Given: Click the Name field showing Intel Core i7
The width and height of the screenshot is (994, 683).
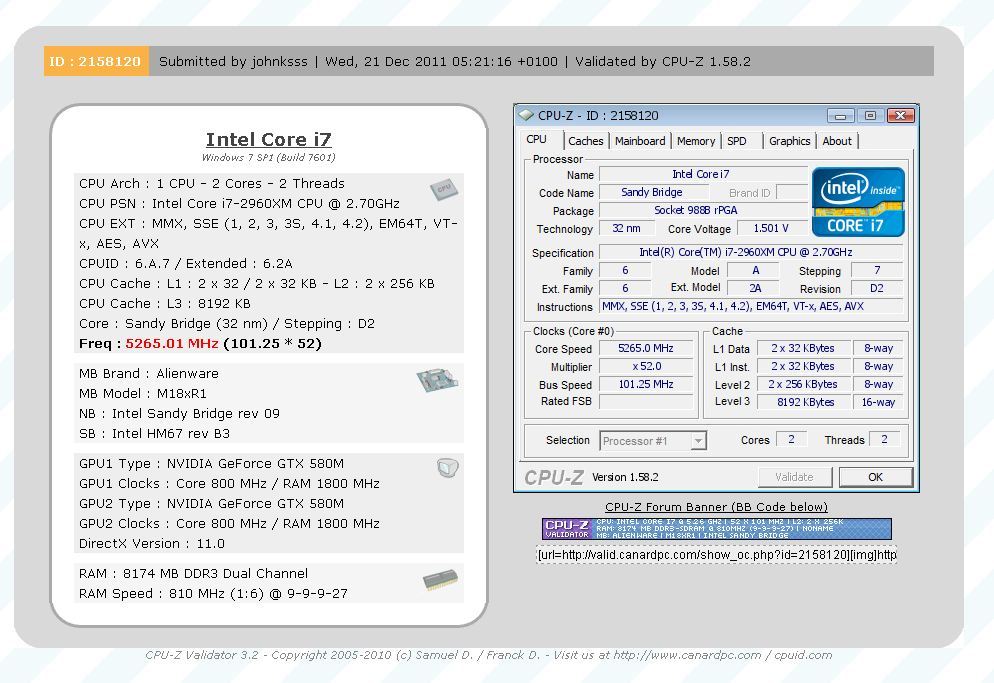Looking at the screenshot, I should click(702, 174).
